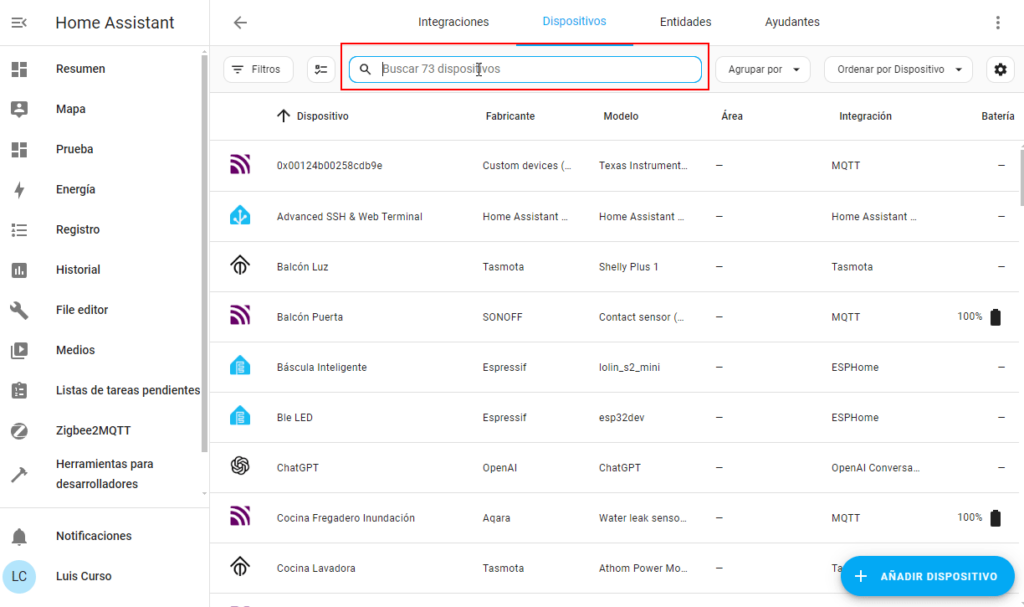
Task: Open the Filtros panel
Action: (257, 69)
